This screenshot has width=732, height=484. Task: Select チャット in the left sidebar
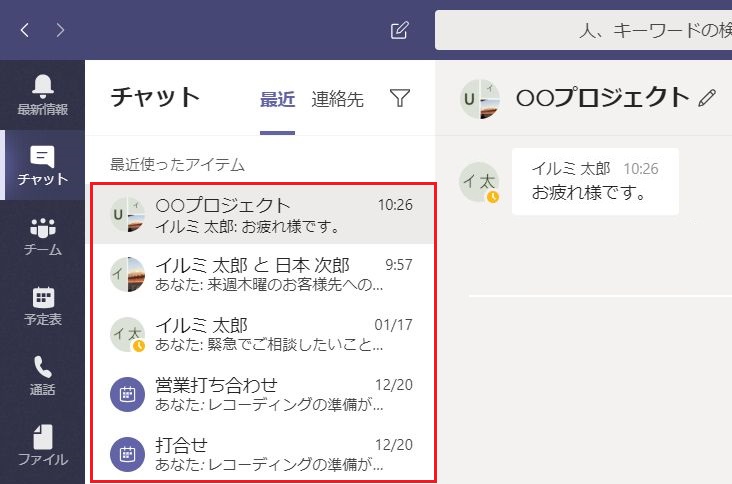pyautogui.click(x=42, y=165)
